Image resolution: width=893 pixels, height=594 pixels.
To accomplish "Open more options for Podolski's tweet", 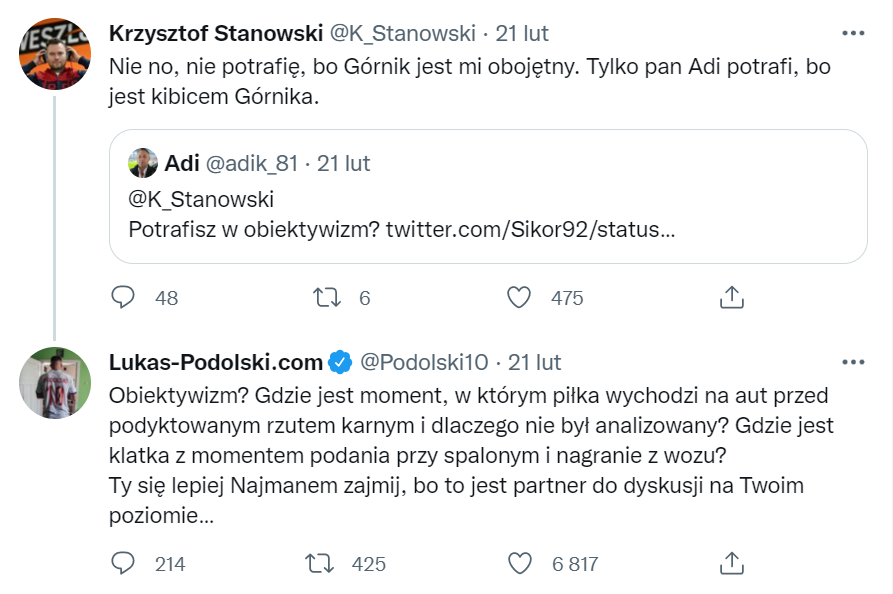I will tap(852, 361).
